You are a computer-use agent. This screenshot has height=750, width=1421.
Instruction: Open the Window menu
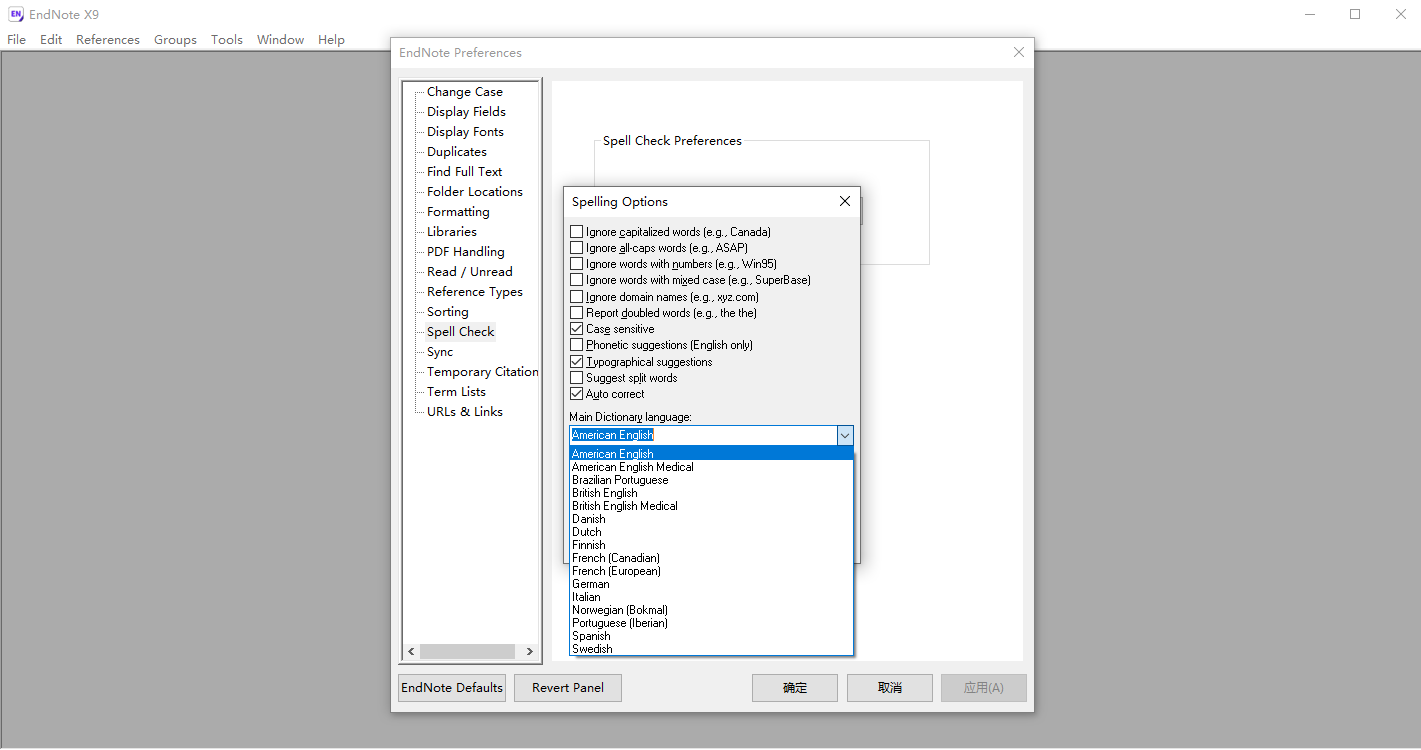280,40
